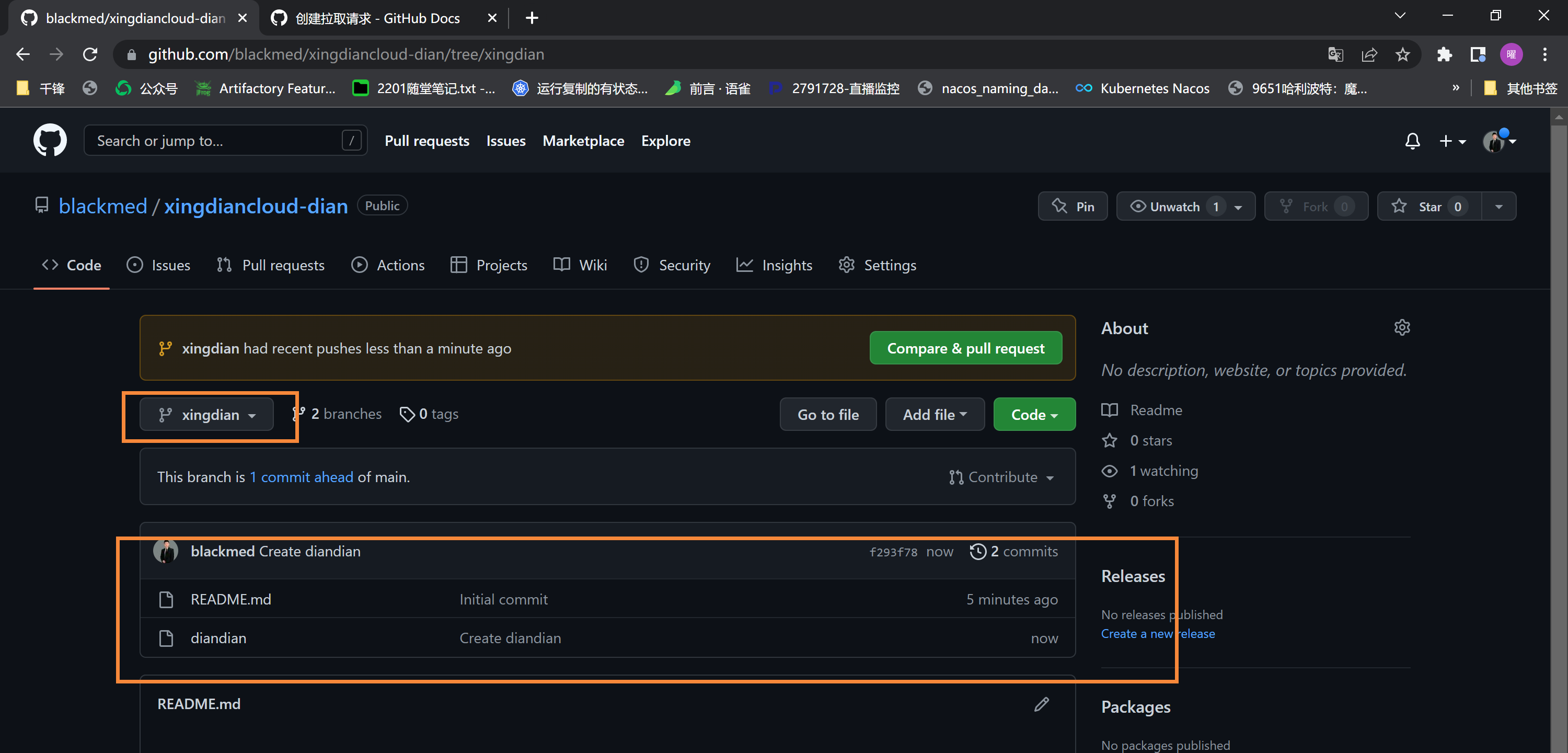Open the README.md file row

(x=607, y=599)
